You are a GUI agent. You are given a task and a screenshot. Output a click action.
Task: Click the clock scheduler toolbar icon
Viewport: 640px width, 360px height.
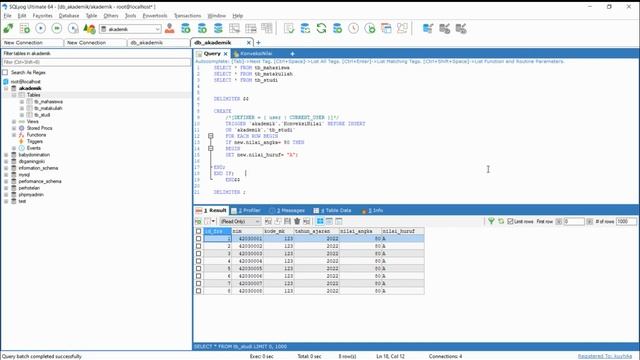point(353,28)
